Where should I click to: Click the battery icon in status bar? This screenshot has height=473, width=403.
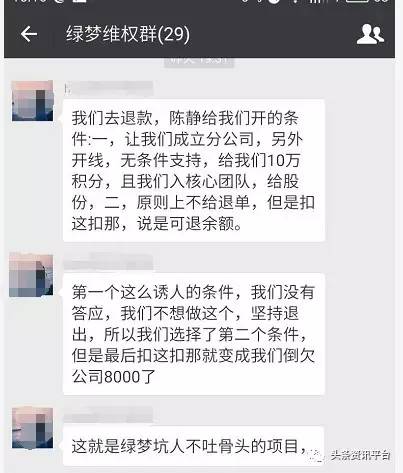point(357,1)
